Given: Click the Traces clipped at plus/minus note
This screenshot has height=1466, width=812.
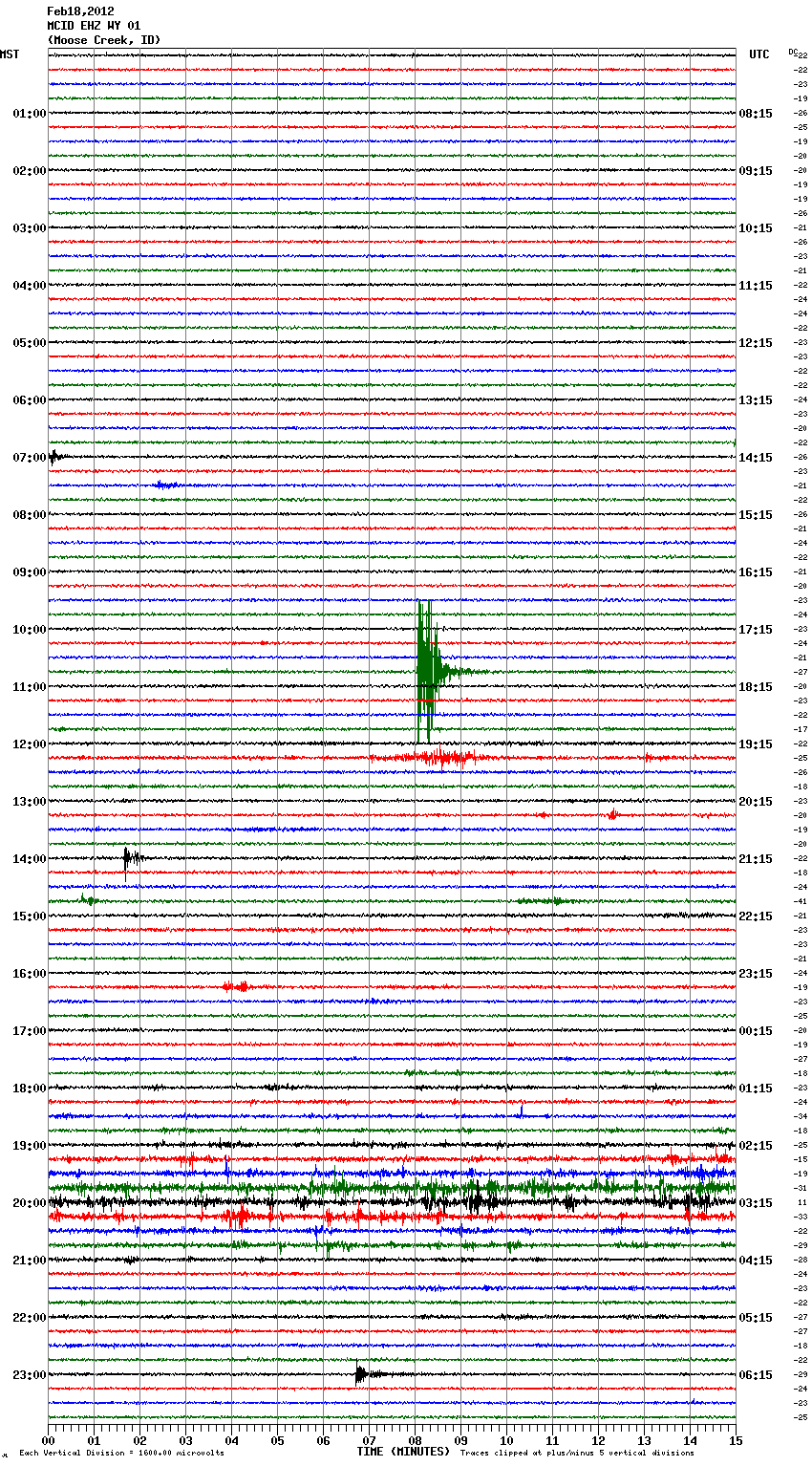Looking at the screenshot, I should 577,1453.
